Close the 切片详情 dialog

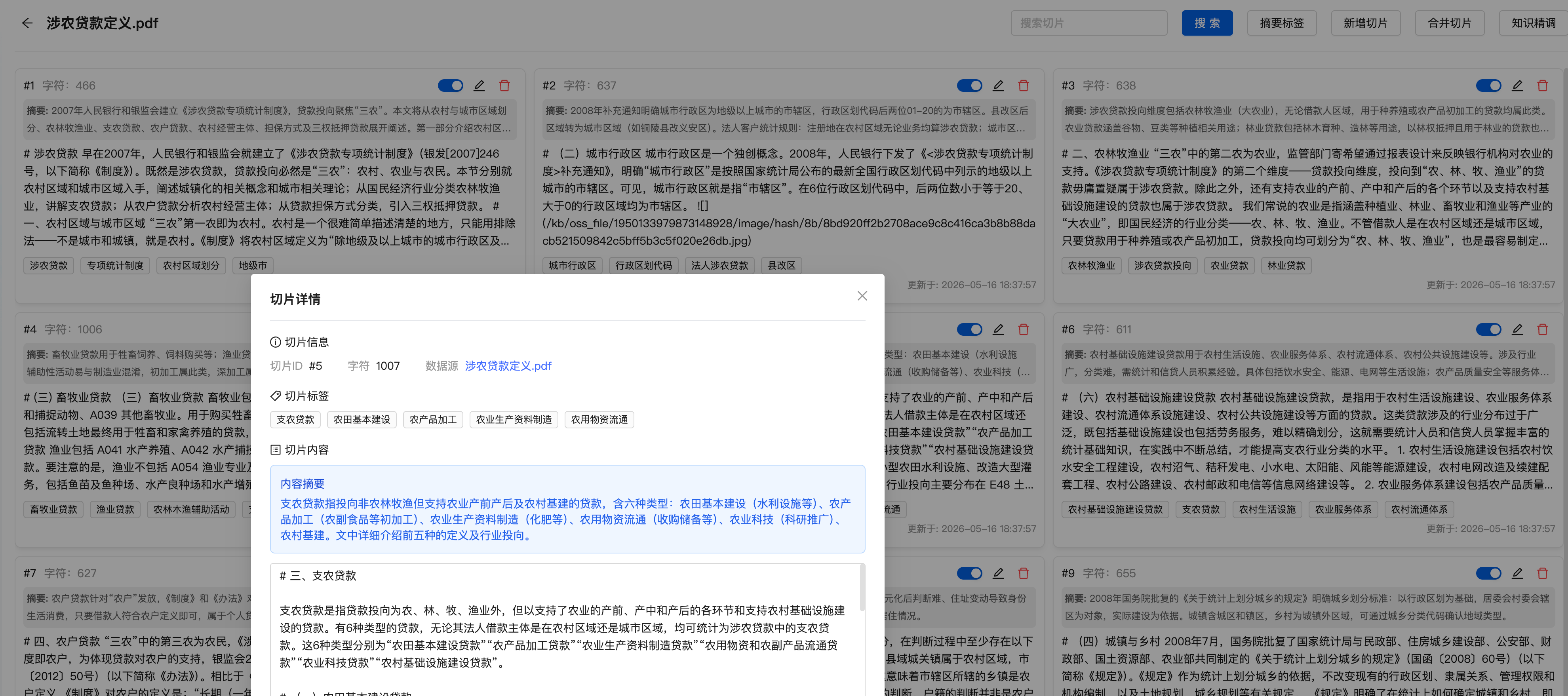click(862, 296)
